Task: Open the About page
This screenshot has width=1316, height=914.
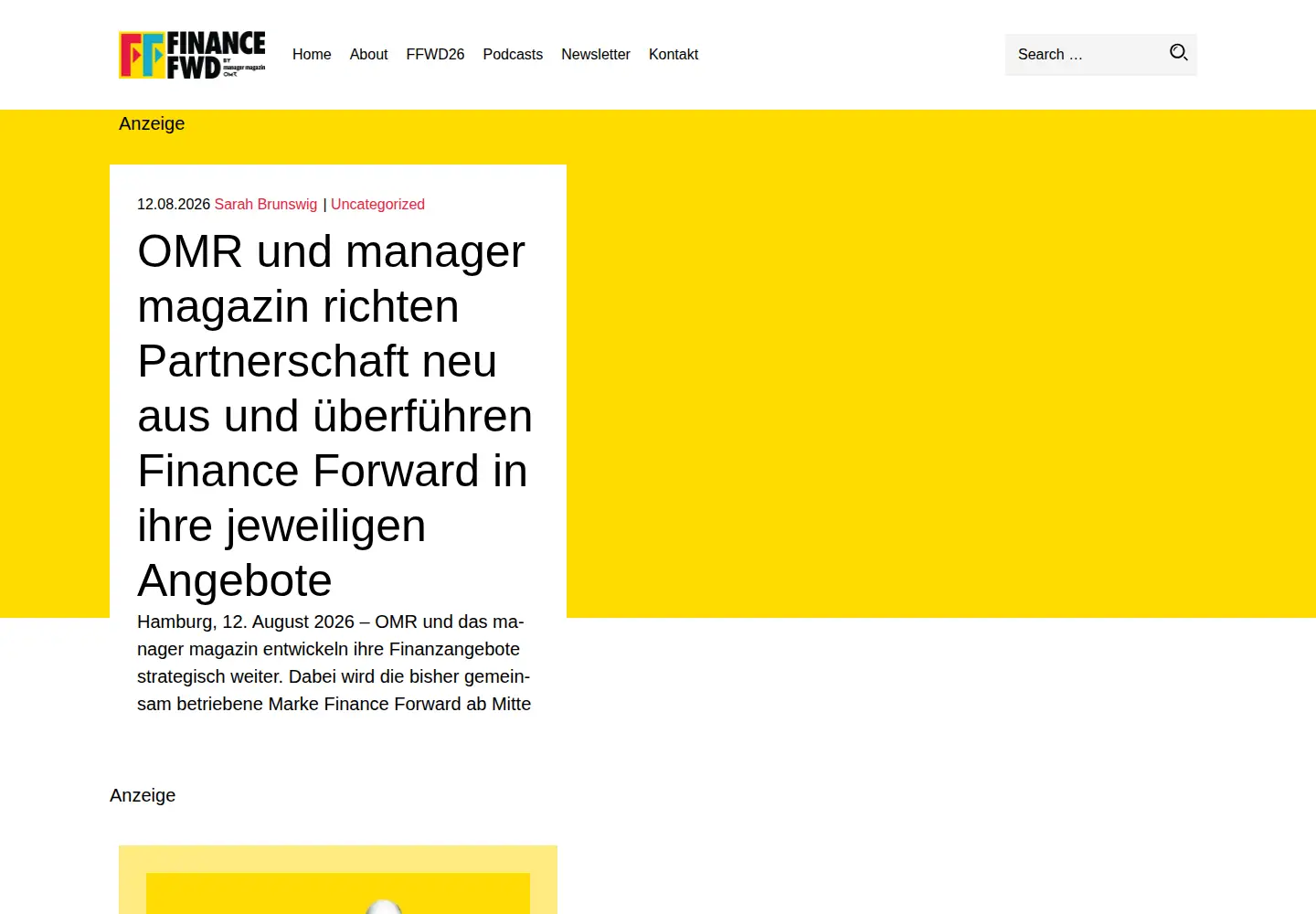Action: [368, 55]
